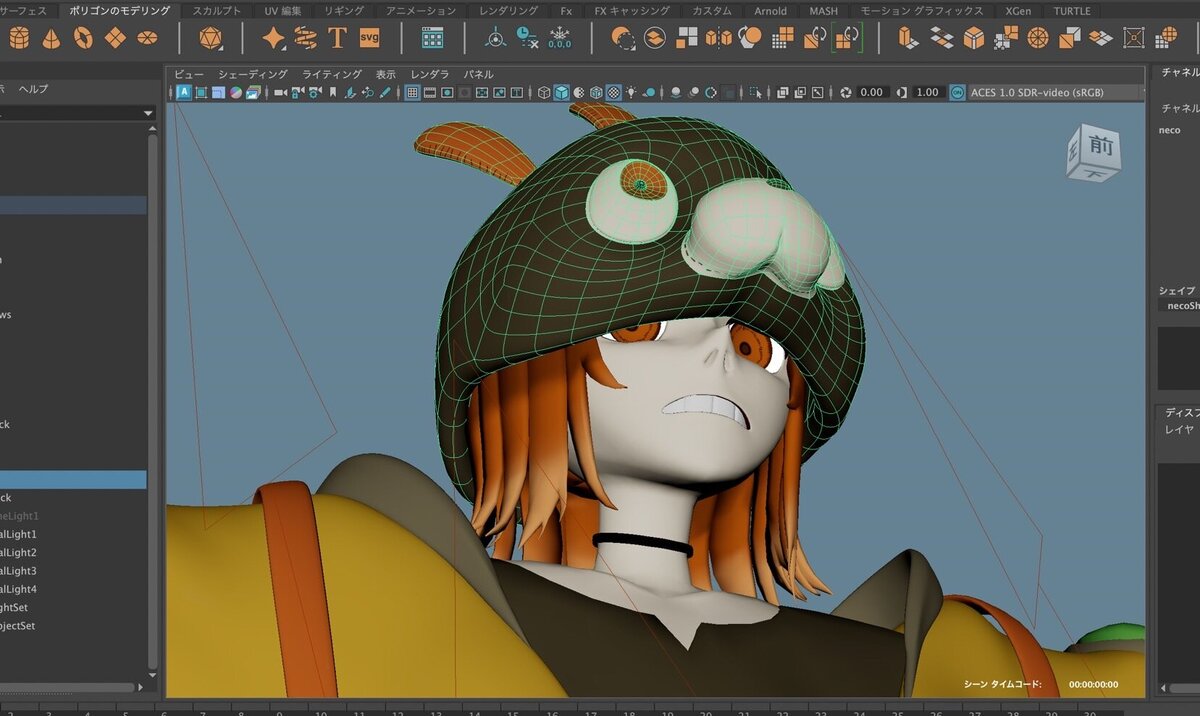Switch to the スカルプト shelf tab
The width and height of the screenshot is (1200, 716).
(x=216, y=11)
